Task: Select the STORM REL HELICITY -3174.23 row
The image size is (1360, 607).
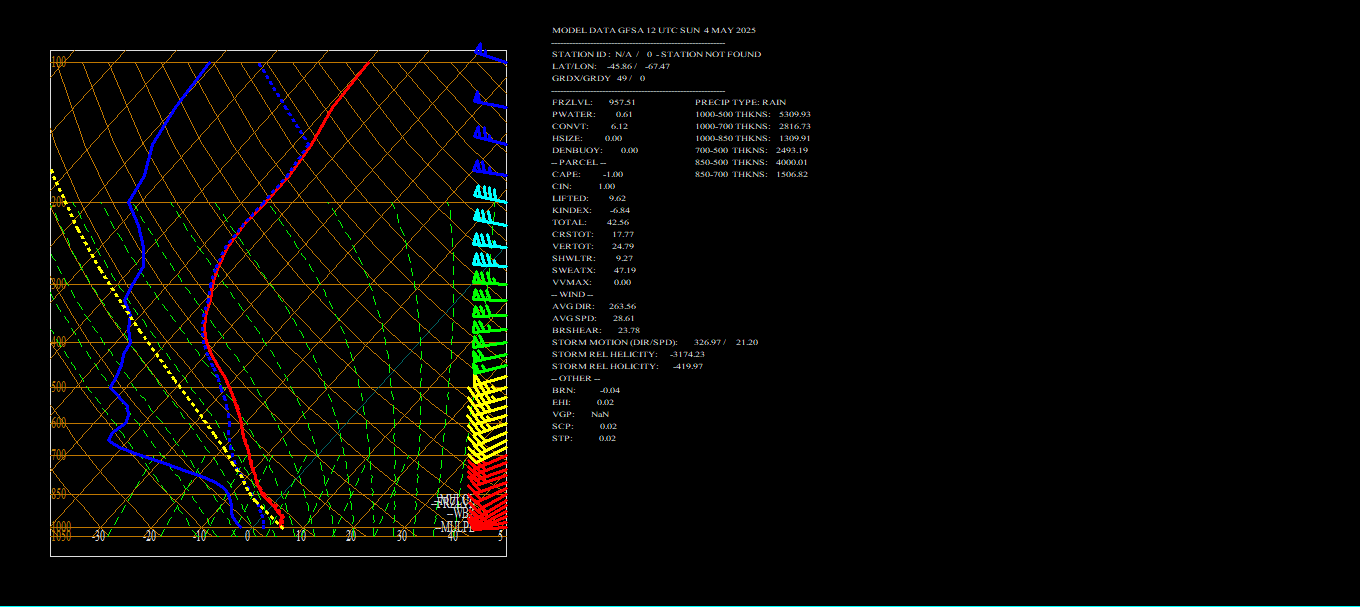Action: (628, 354)
